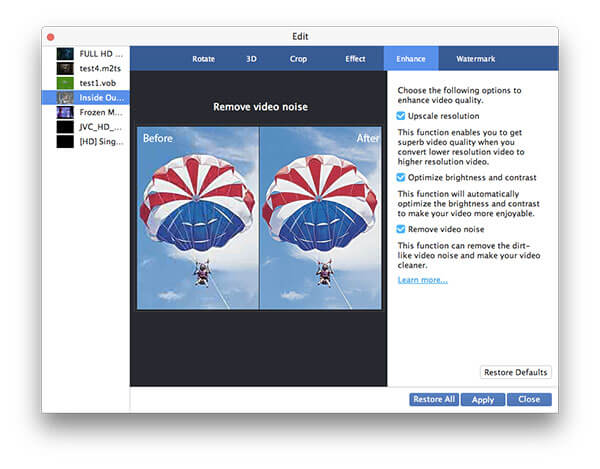This screenshot has width=600, height=469.
Task: Toggle Optimize brightness and contrast option
Action: point(401,178)
